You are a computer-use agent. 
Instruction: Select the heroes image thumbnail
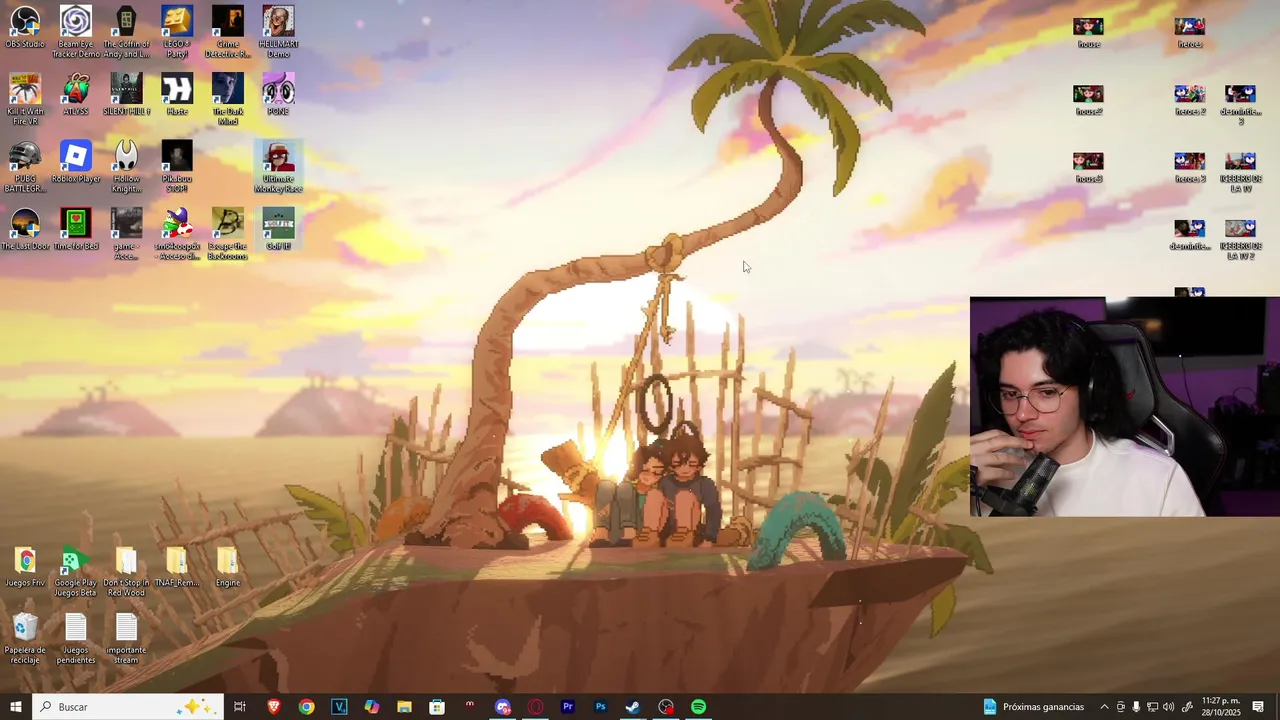(x=1189, y=33)
